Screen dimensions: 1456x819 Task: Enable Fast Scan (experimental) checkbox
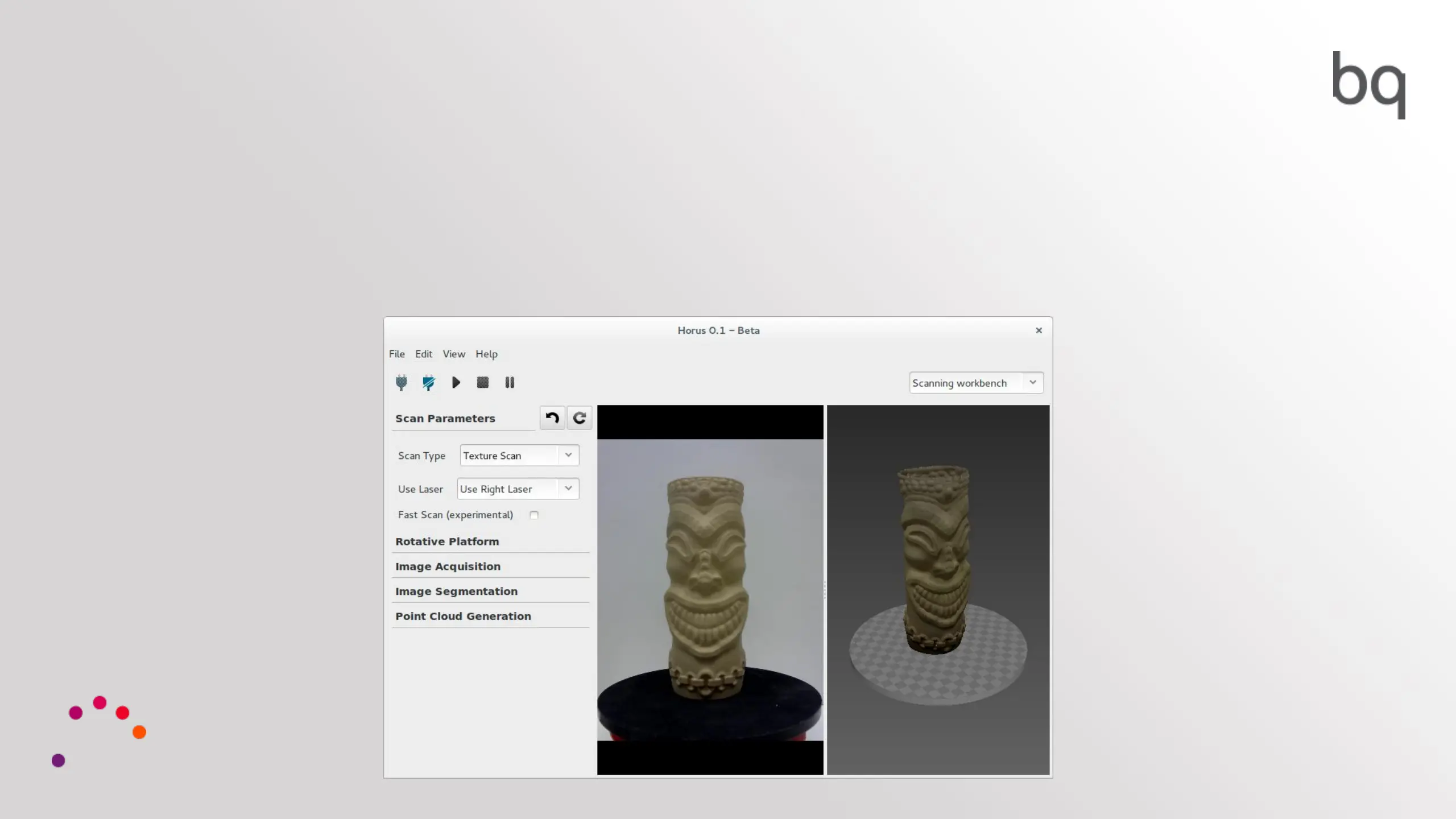point(533,515)
